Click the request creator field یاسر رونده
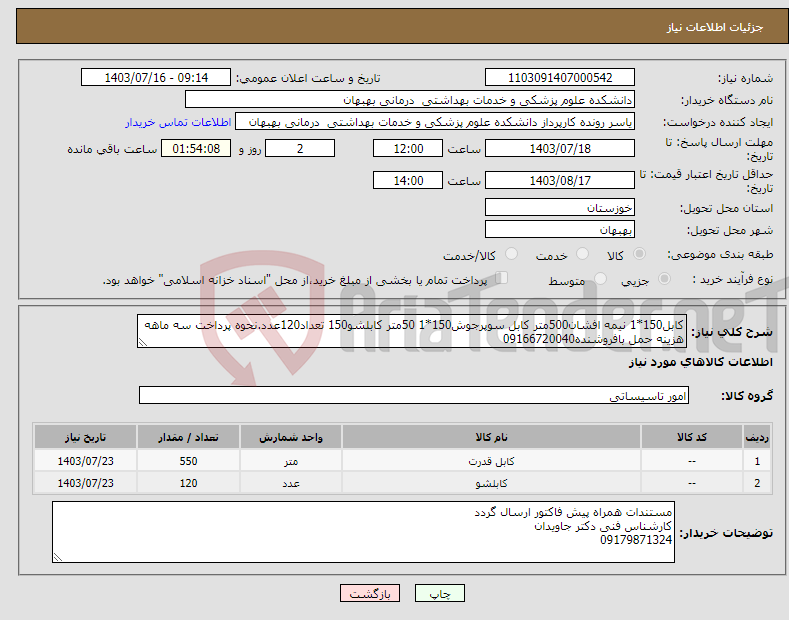The height and width of the screenshot is (620, 789). click(x=435, y=122)
